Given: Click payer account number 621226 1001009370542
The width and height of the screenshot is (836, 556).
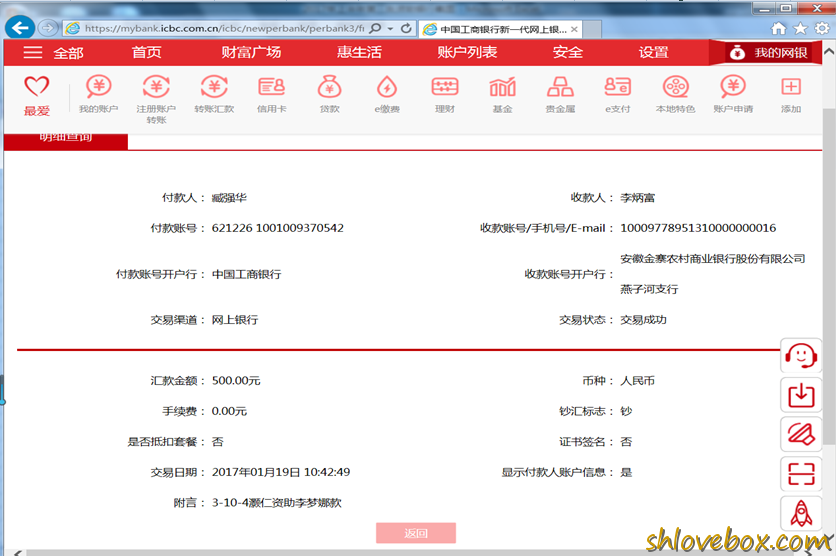Looking at the screenshot, I should [278, 228].
